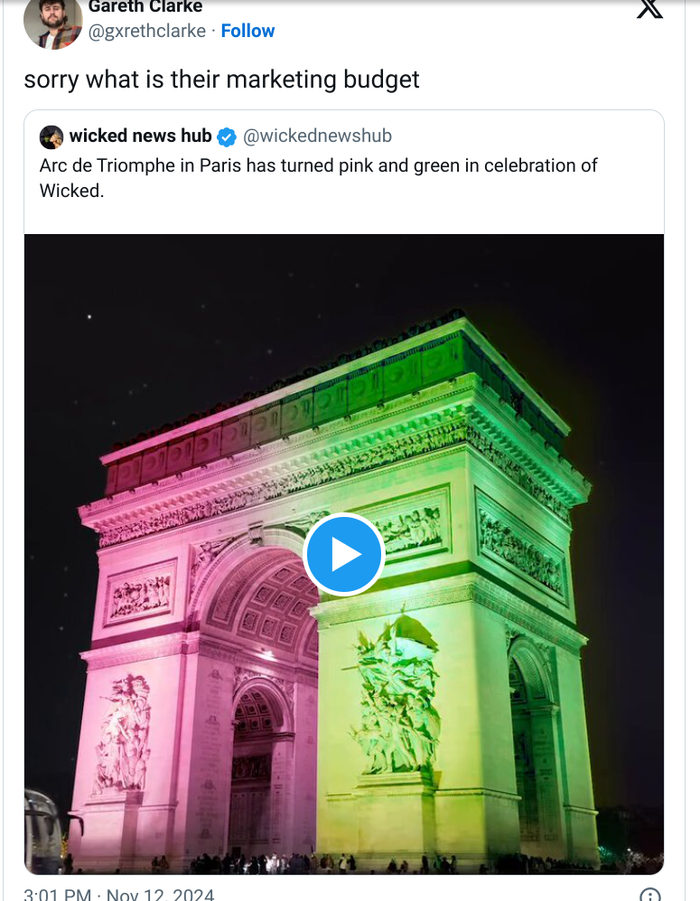Click the @wickednewshub handle

point(317,136)
